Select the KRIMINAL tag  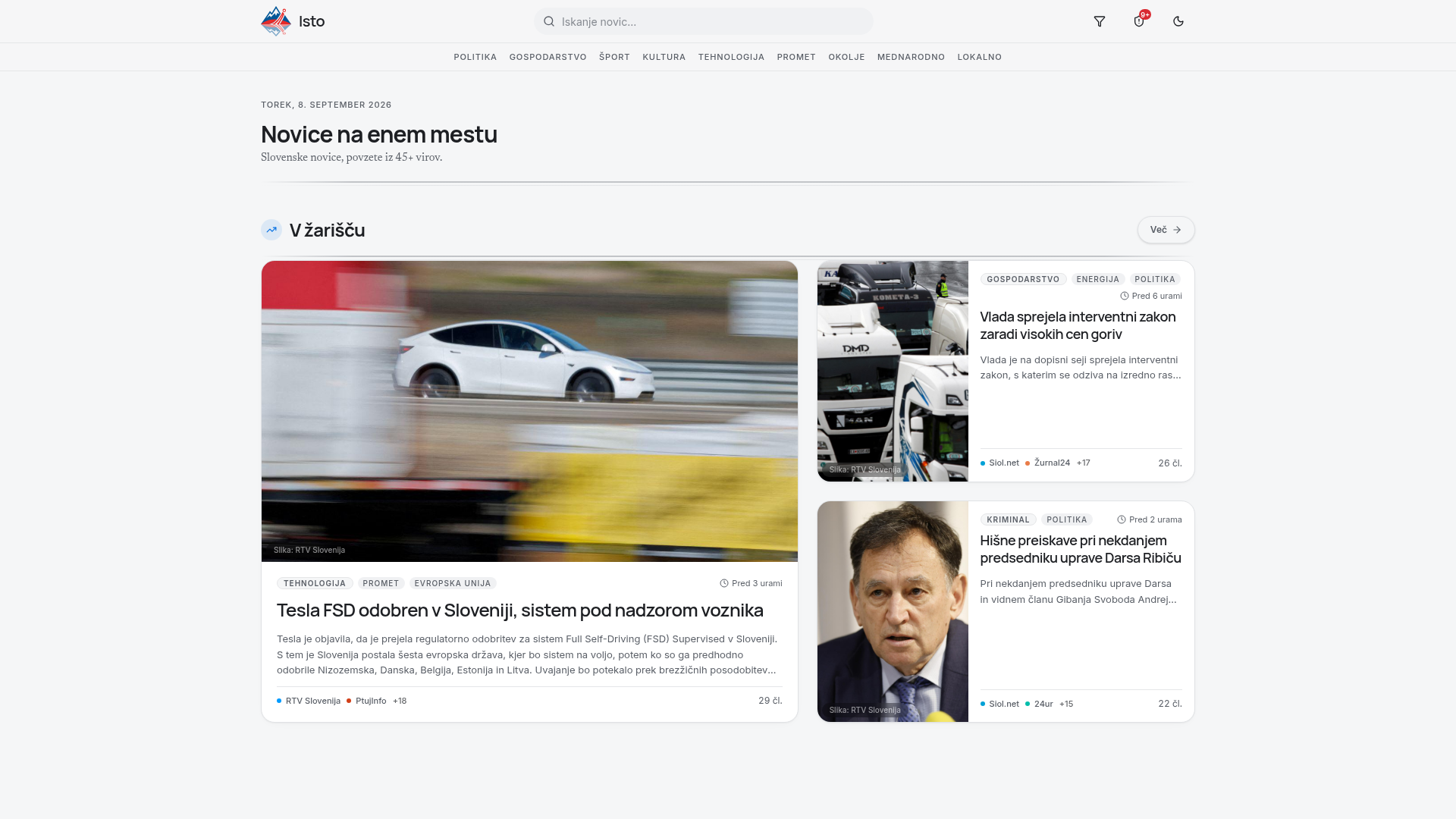point(1008,519)
